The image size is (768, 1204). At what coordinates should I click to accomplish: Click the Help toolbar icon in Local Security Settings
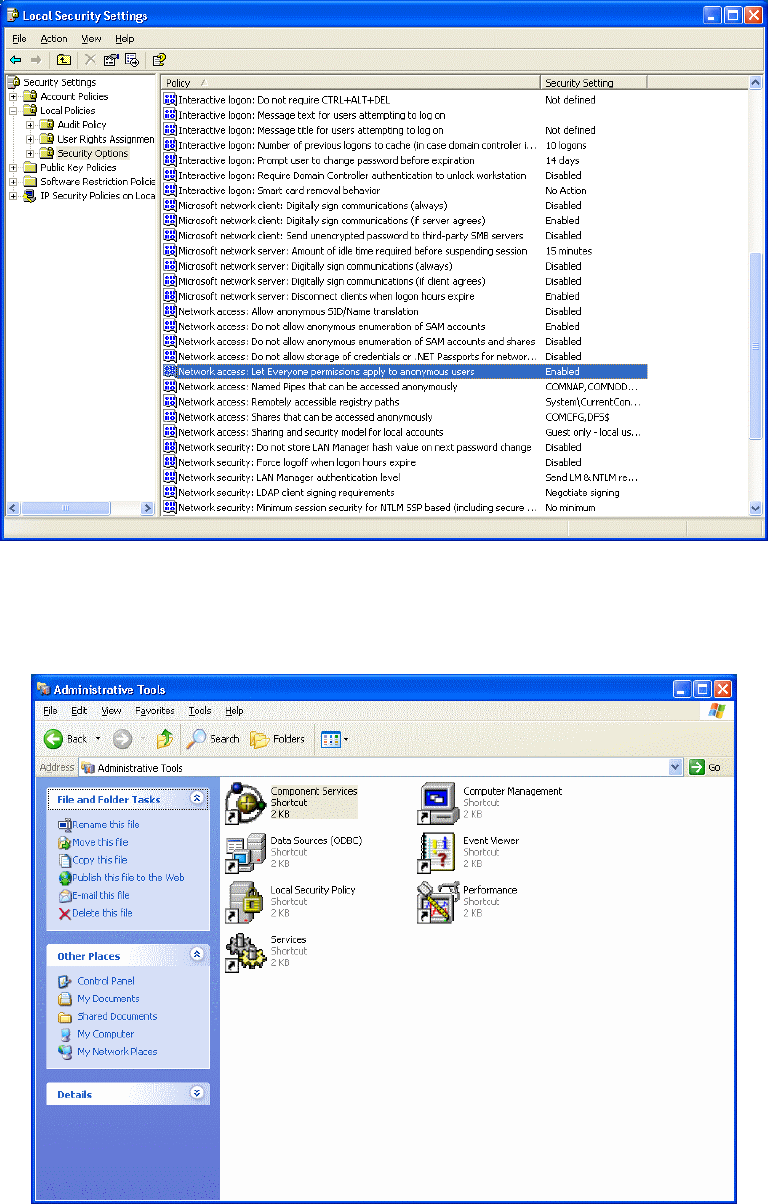tap(158, 60)
